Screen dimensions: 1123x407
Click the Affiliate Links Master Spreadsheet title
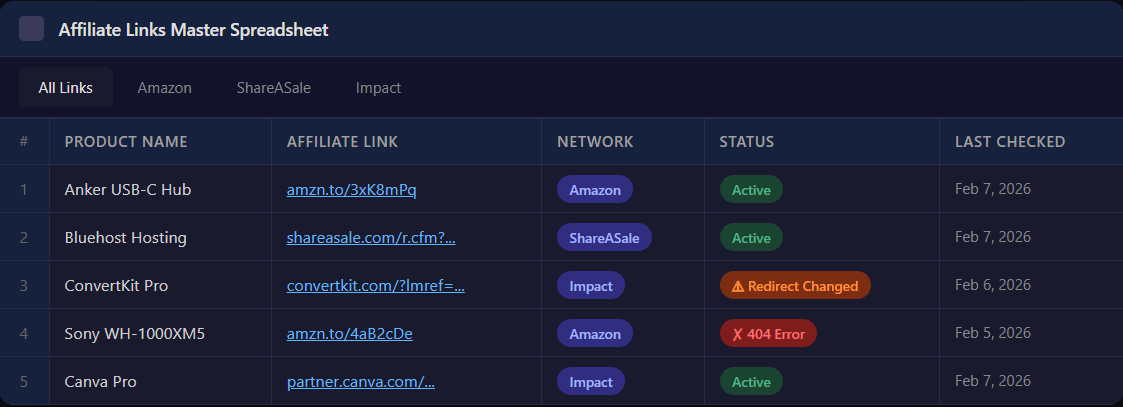click(x=193, y=29)
